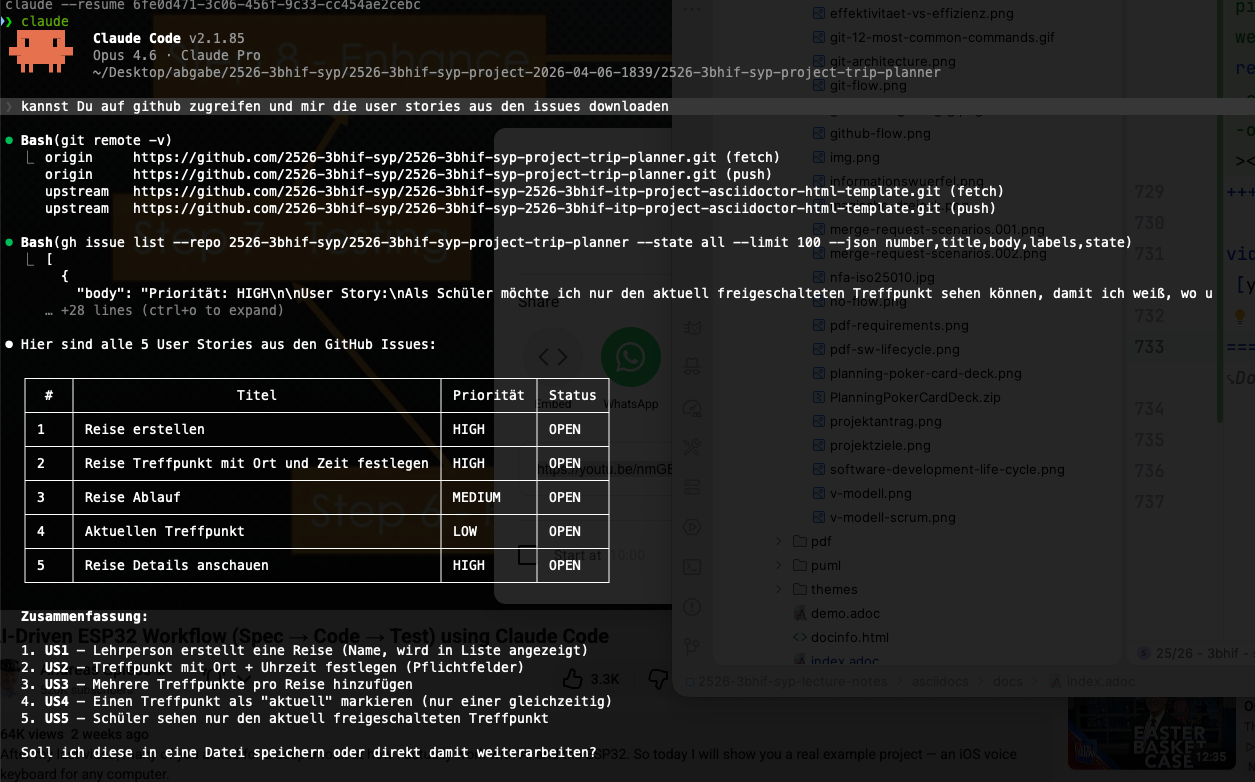This screenshot has height=782, width=1255.
Task: Select planning-poker-card-deck.png in project tree
Action: click(x=926, y=373)
